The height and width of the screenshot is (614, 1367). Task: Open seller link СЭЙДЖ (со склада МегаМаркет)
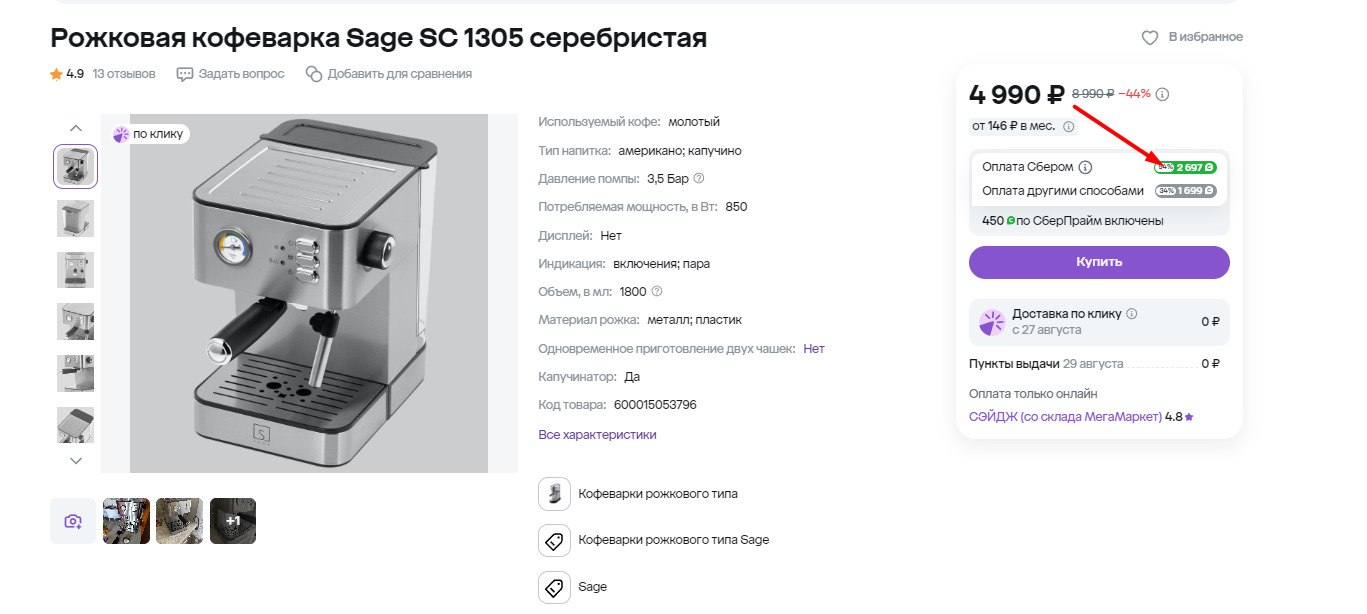pyautogui.click(x=1065, y=416)
